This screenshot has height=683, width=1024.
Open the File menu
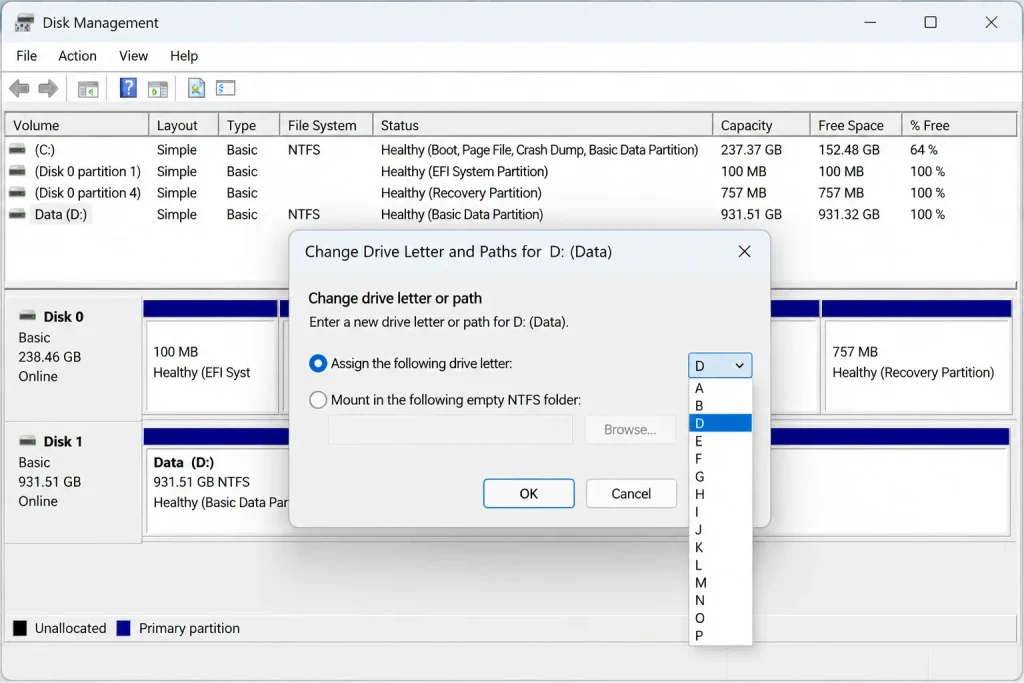(x=27, y=56)
